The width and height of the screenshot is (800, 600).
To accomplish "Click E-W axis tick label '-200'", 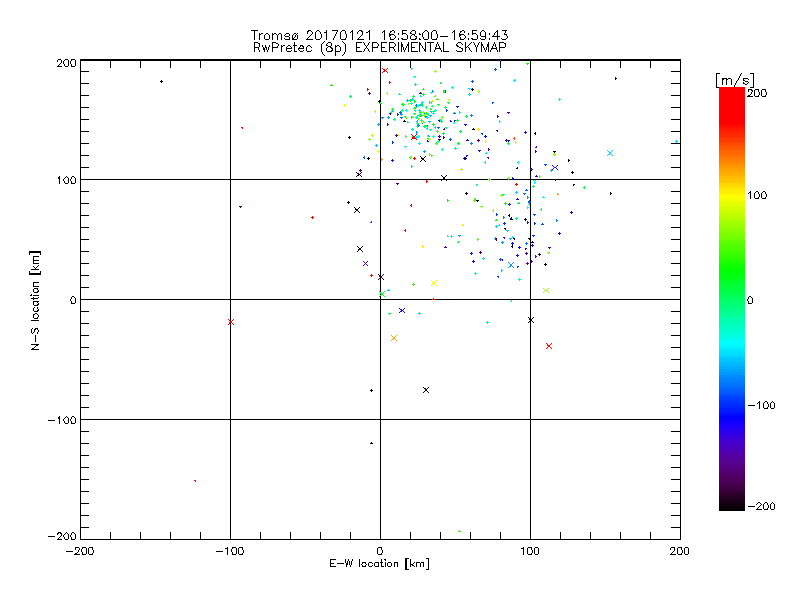I will point(80,551).
